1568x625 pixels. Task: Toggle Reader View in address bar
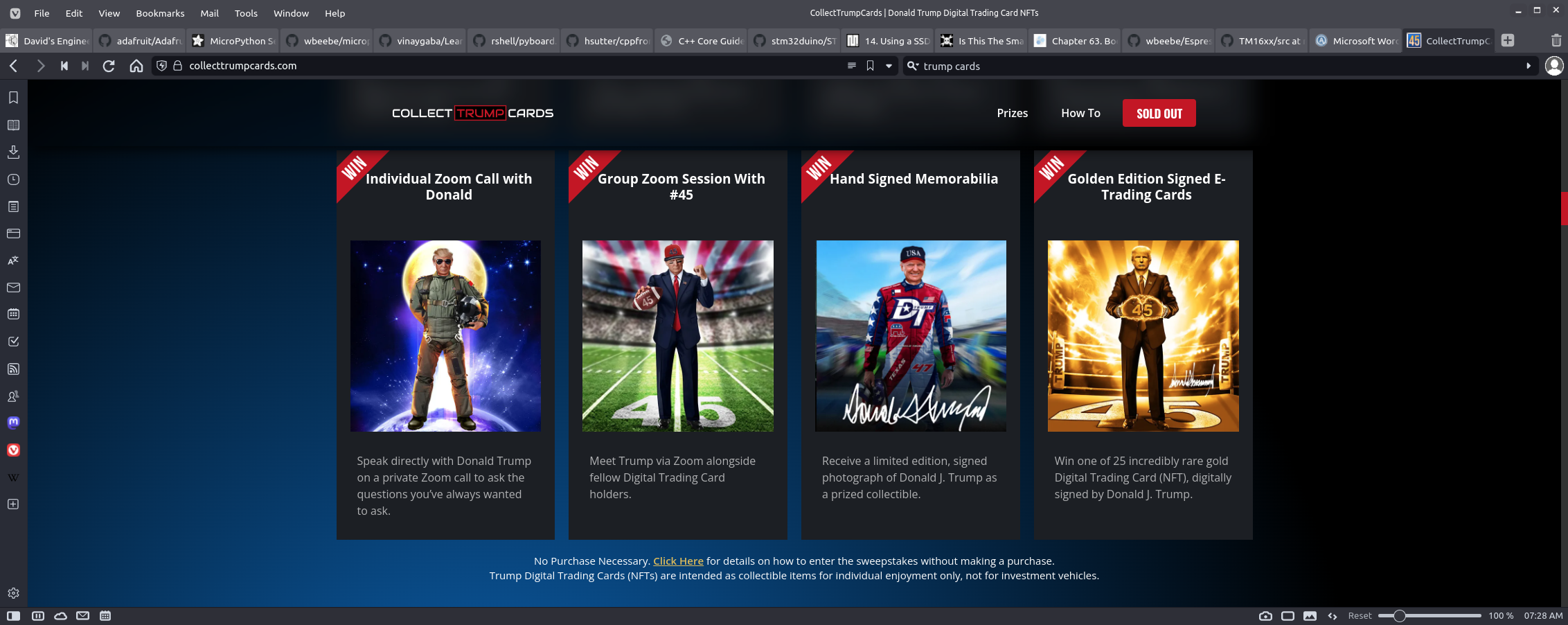851,66
